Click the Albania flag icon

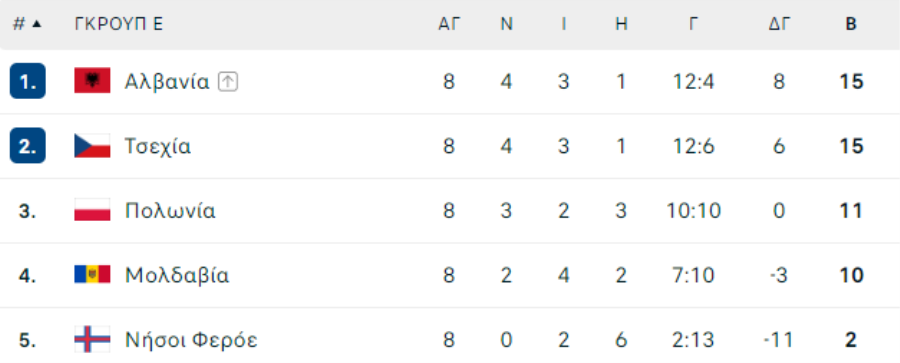click(92, 81)
